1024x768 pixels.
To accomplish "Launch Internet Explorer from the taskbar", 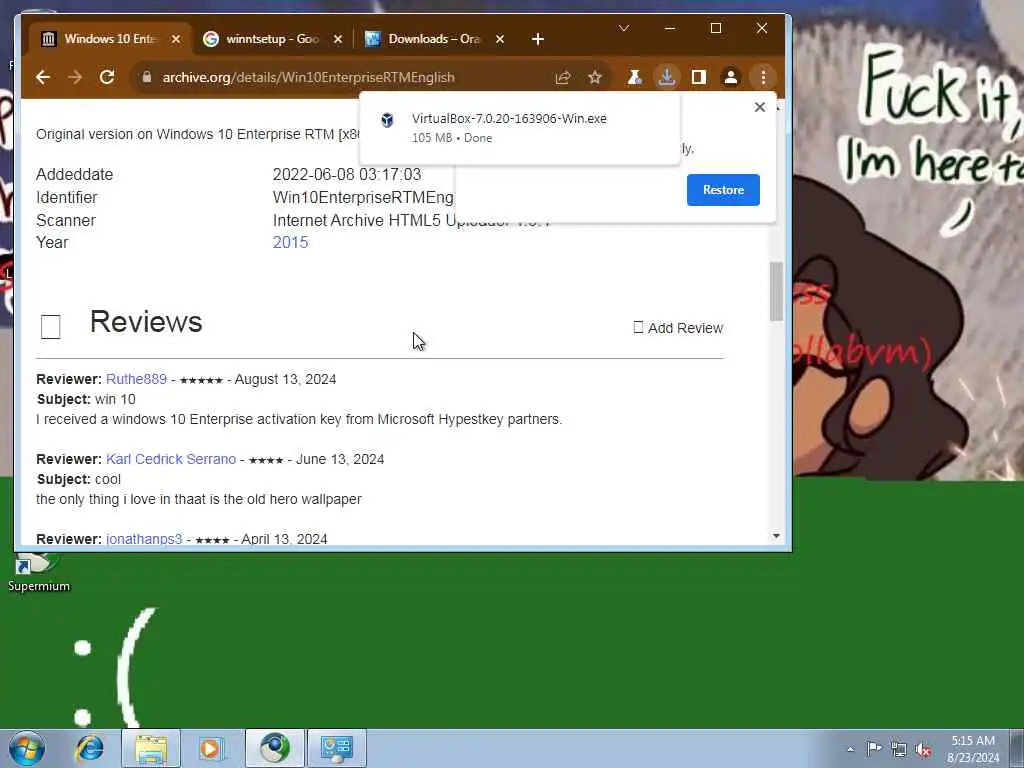I will [x=89, y=748].
